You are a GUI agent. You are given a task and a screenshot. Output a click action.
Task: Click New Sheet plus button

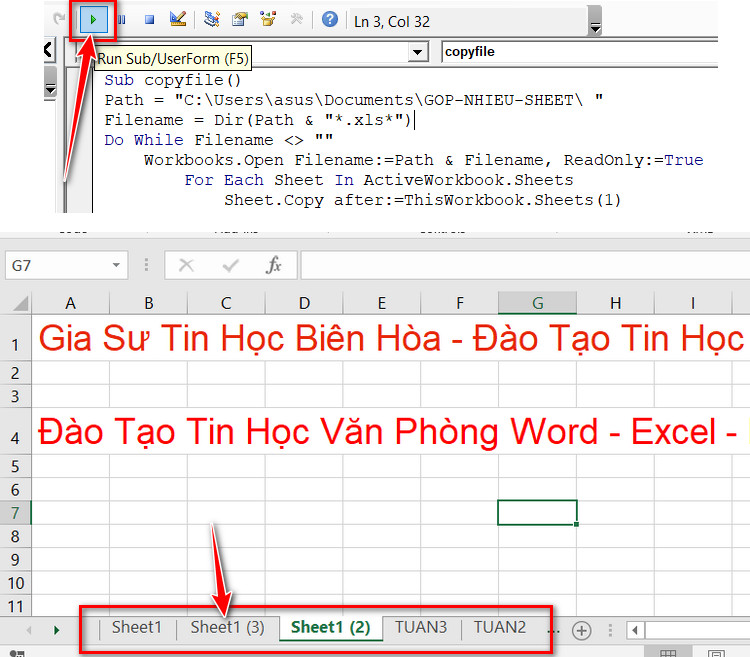pyautogui.click(x=582, y=630)
